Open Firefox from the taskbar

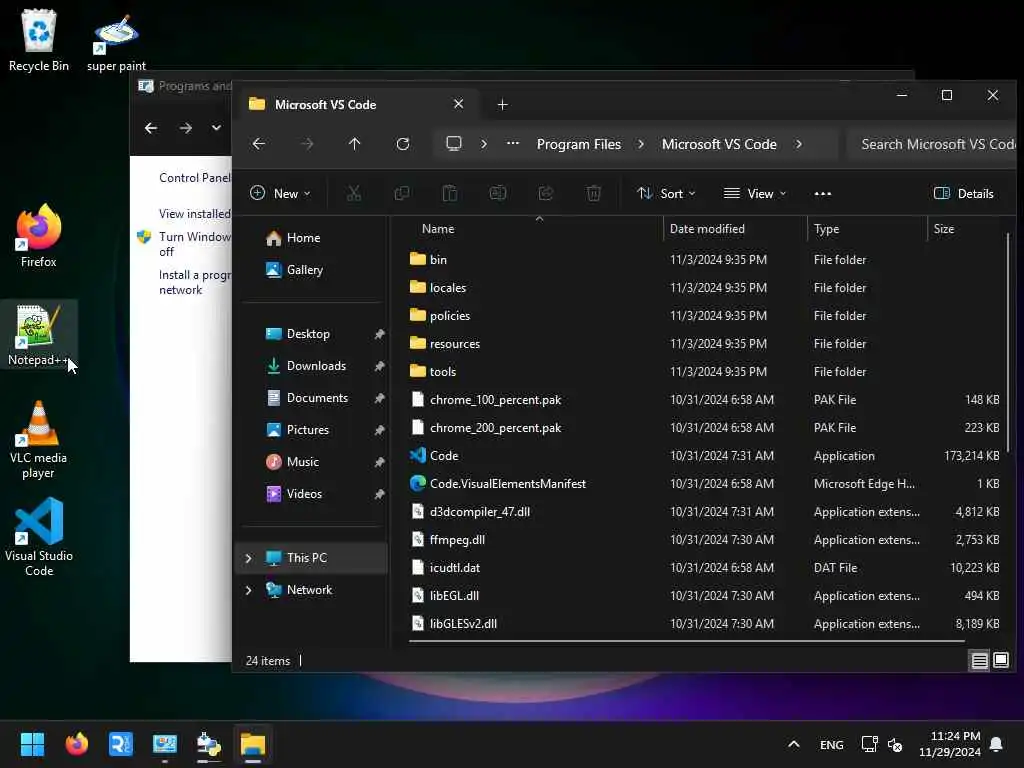pyautogui.click(x=76, y=744)
